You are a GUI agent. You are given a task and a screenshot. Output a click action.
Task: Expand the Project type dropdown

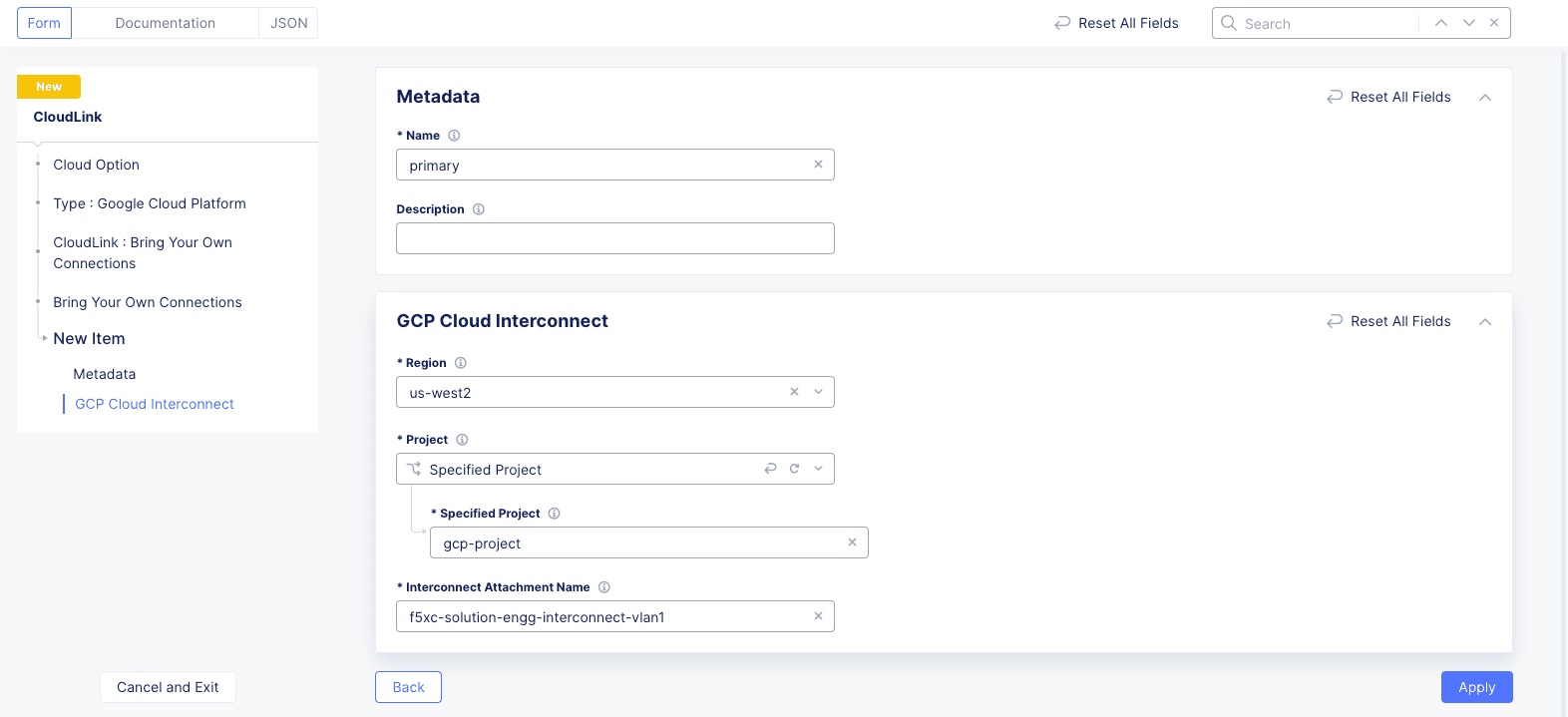pyautogui.click(x=819, y=469)
